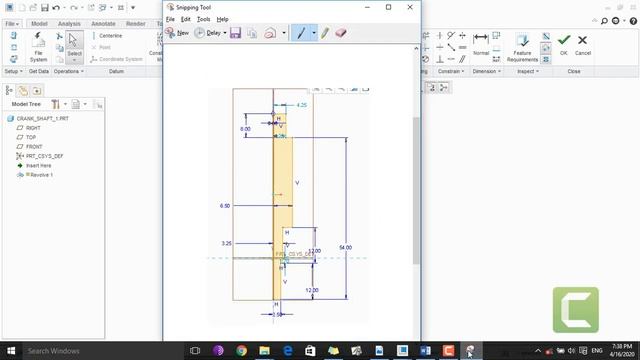Open quick access toolbar customize arrow
This screenshot has height=360, width=640.
[x=133, y=8]
